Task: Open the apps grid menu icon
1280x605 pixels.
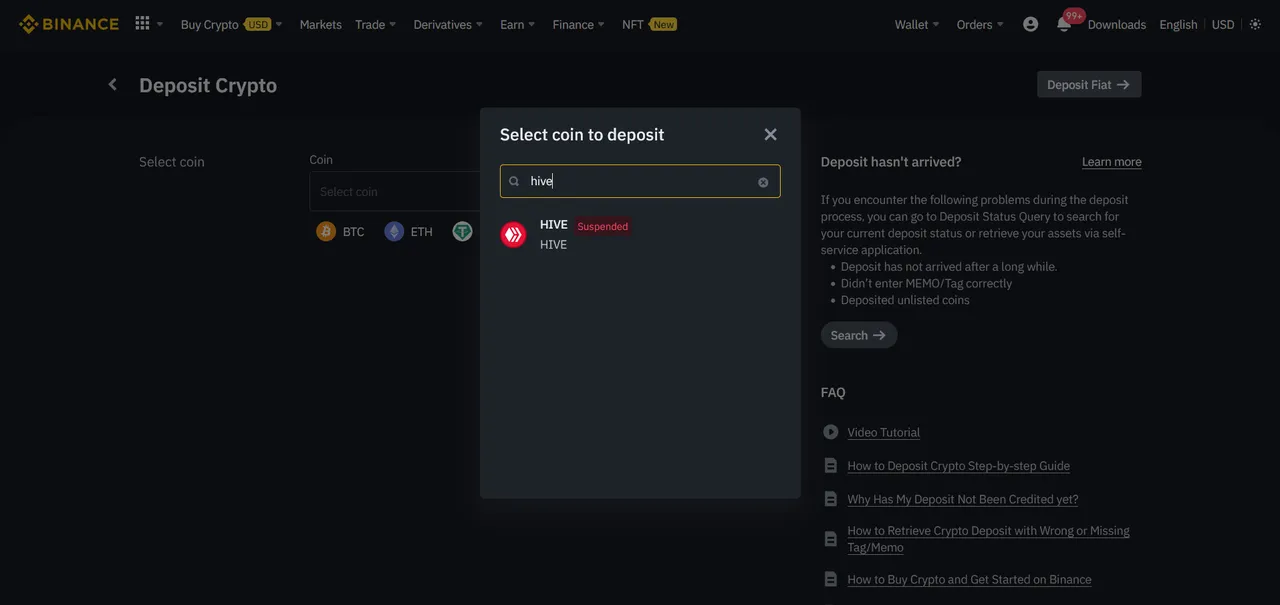Action: click(142, 23)
